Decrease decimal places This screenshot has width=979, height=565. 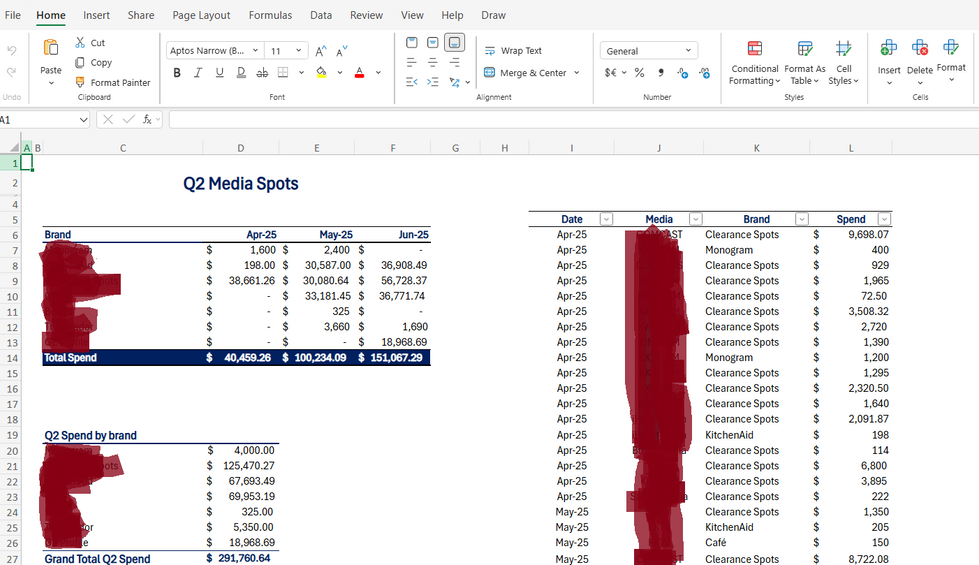pyautogui.click(x=704, y=72)
